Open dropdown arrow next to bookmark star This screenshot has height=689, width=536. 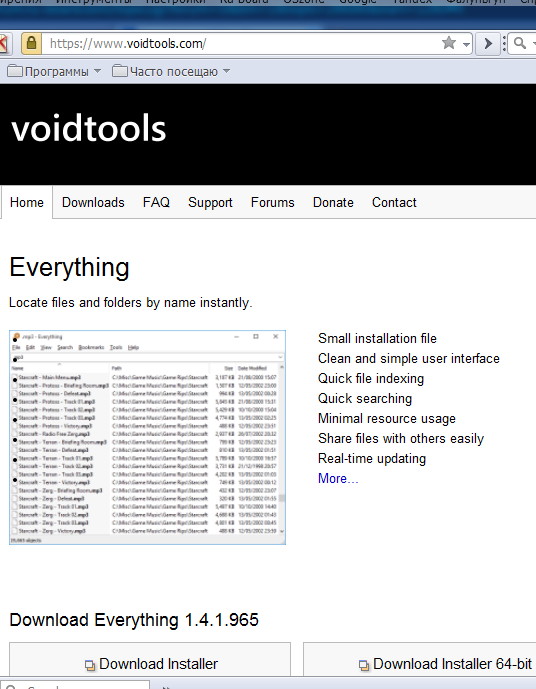[466, 44]
